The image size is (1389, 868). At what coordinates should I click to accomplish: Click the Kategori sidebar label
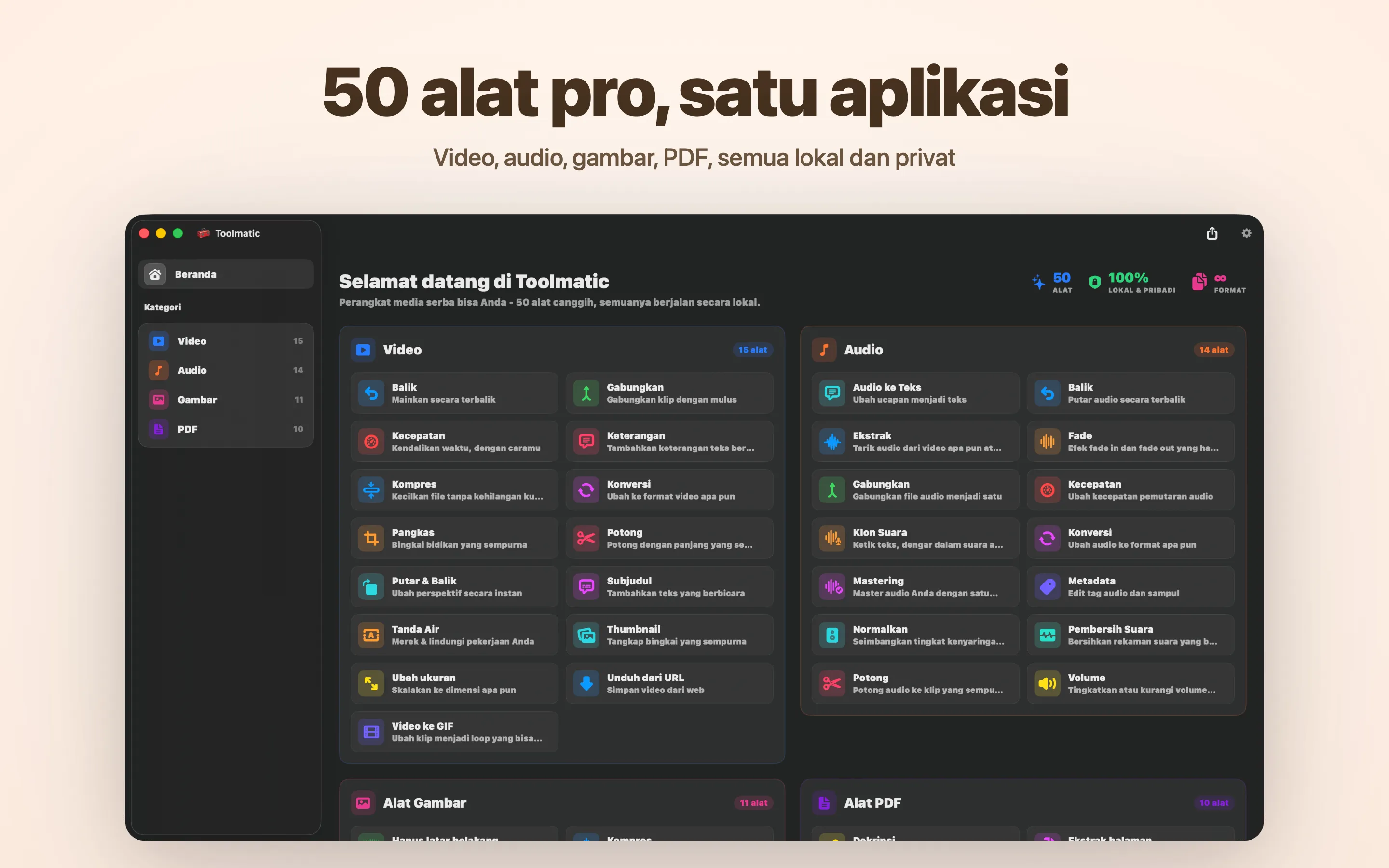point(163,307)
